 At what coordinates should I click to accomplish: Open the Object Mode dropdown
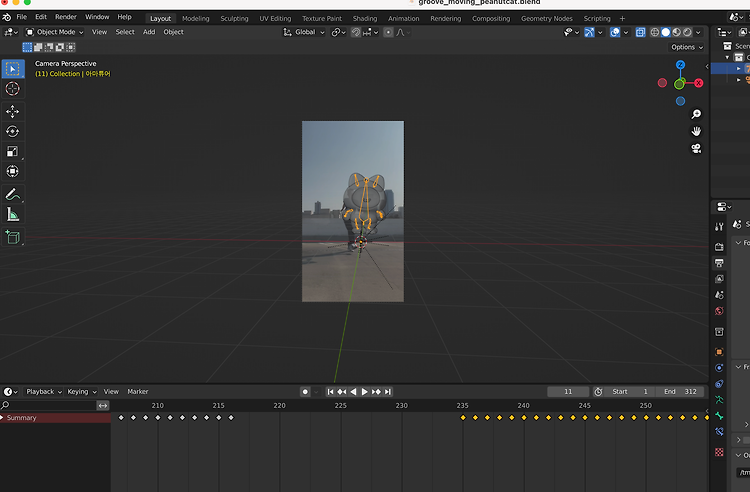56,32
